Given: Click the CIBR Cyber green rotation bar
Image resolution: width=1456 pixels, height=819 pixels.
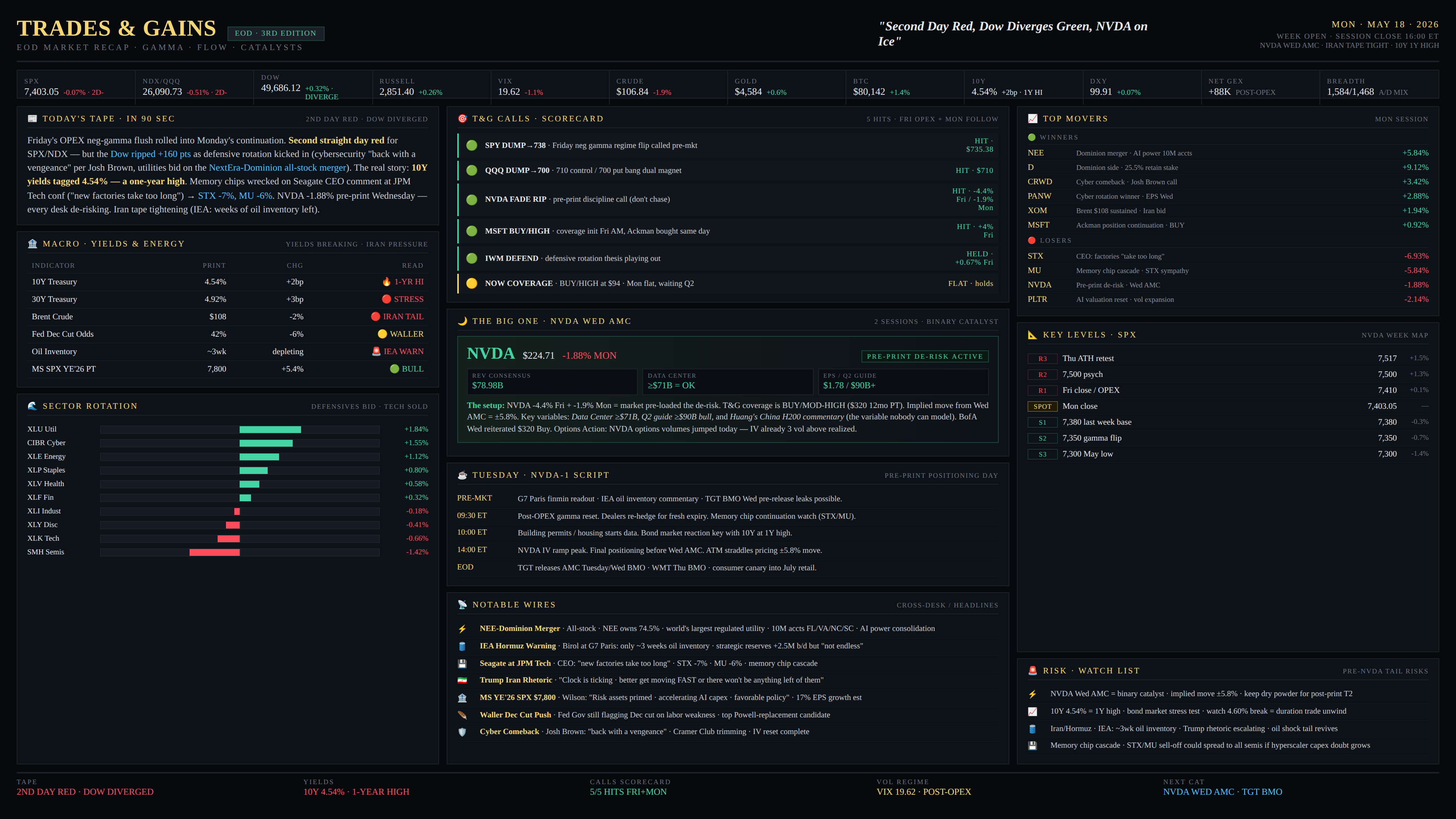Looking at the screenshot, I should 266,443.
